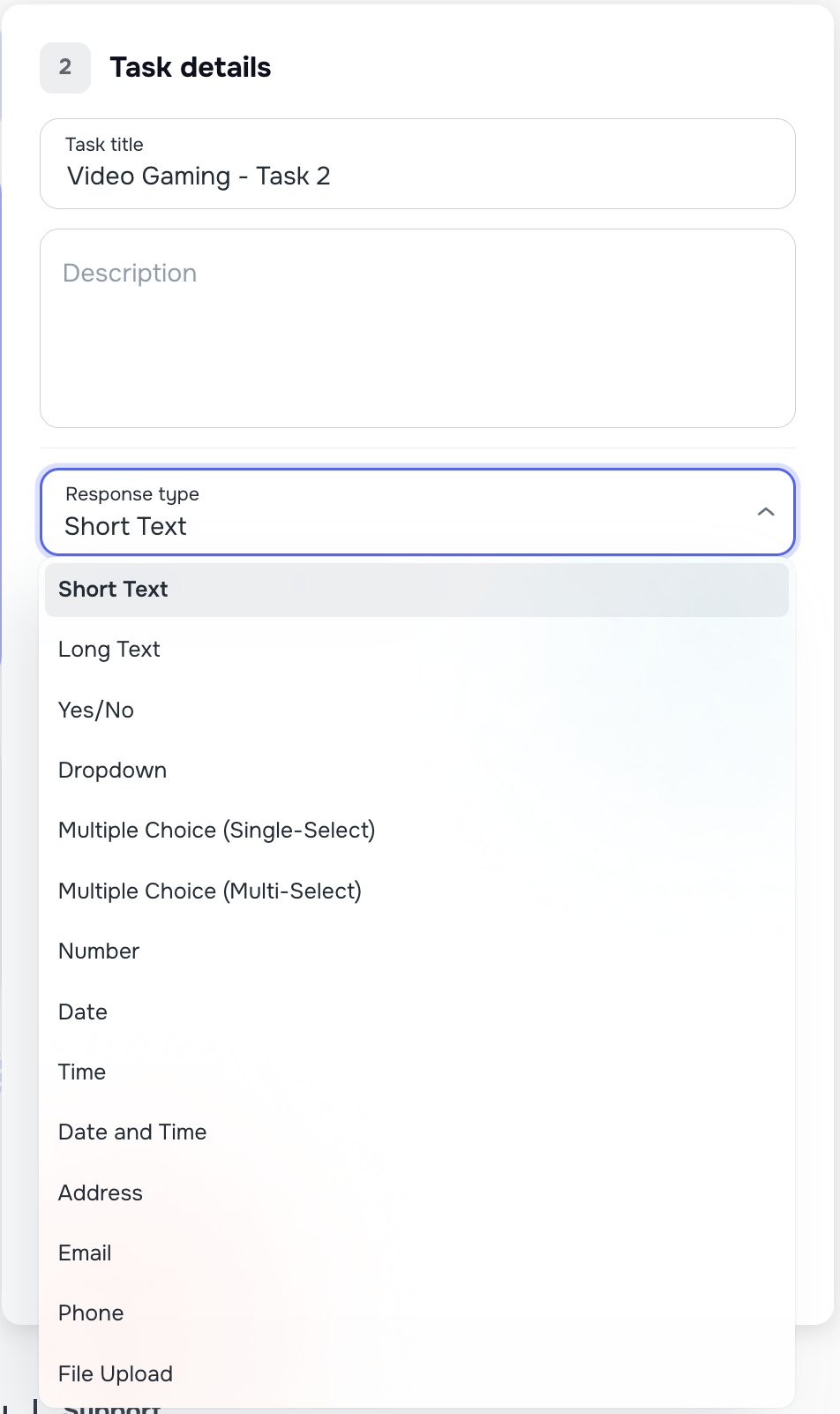
Task: Collapse the Response type dropdown chevron
Action: (766, 512)
